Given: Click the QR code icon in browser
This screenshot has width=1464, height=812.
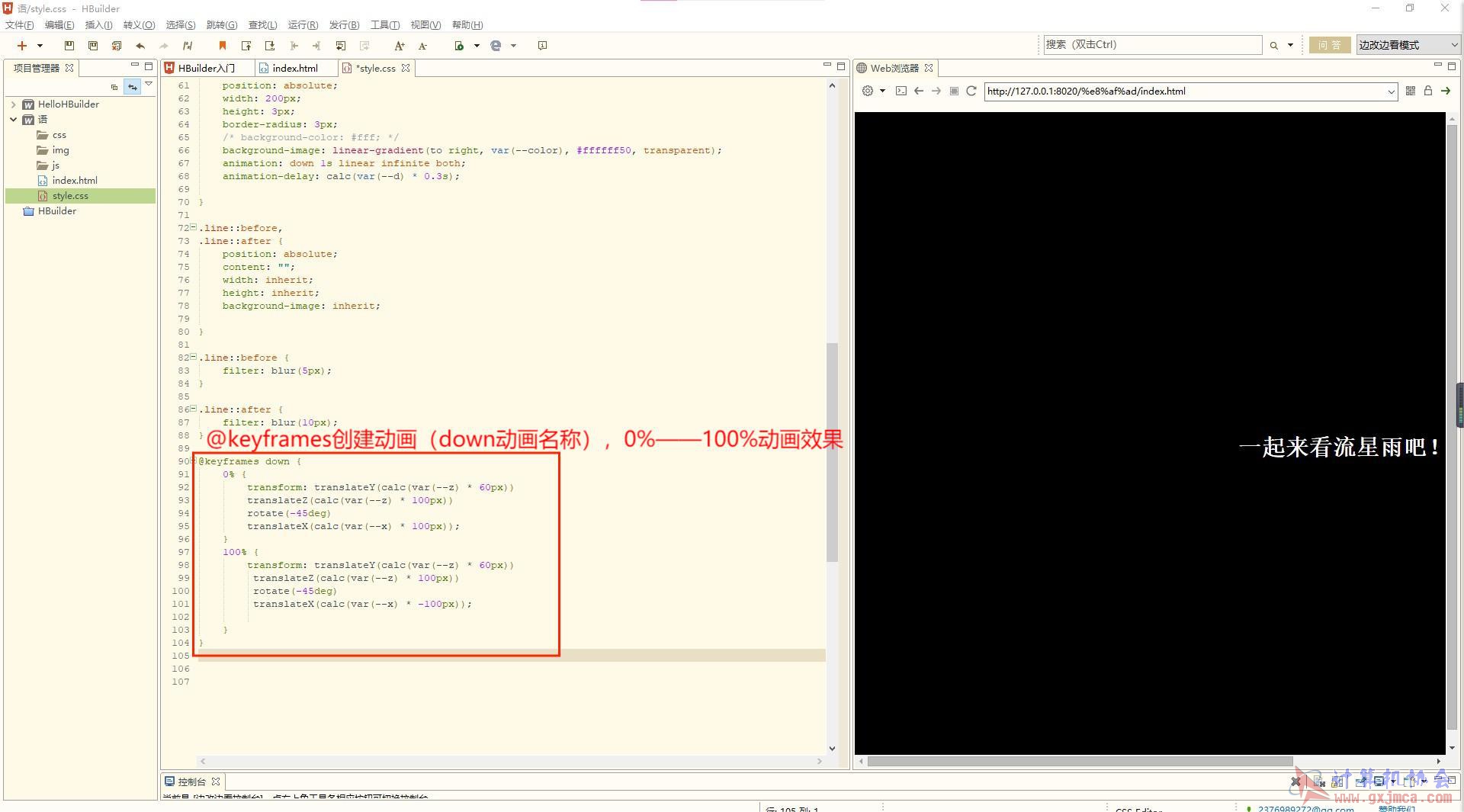Looking at the screenshot, I should point(1411,91).
